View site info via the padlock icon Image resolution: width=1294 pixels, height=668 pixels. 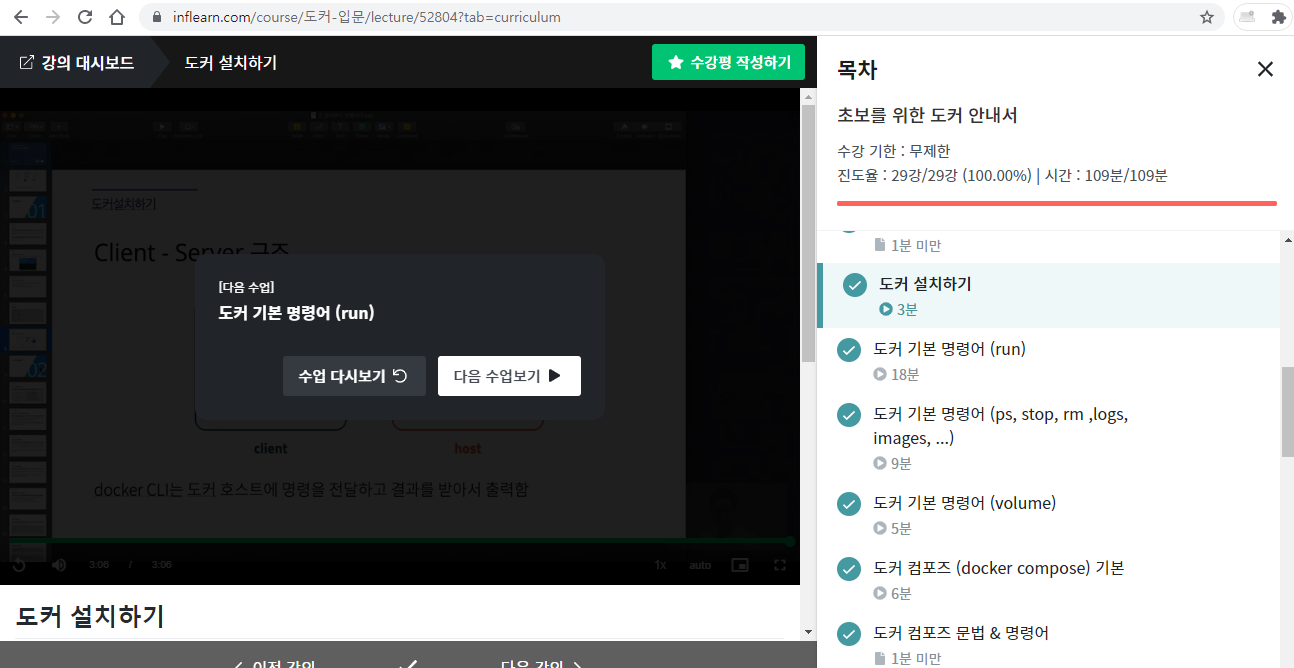coord(155,17)
